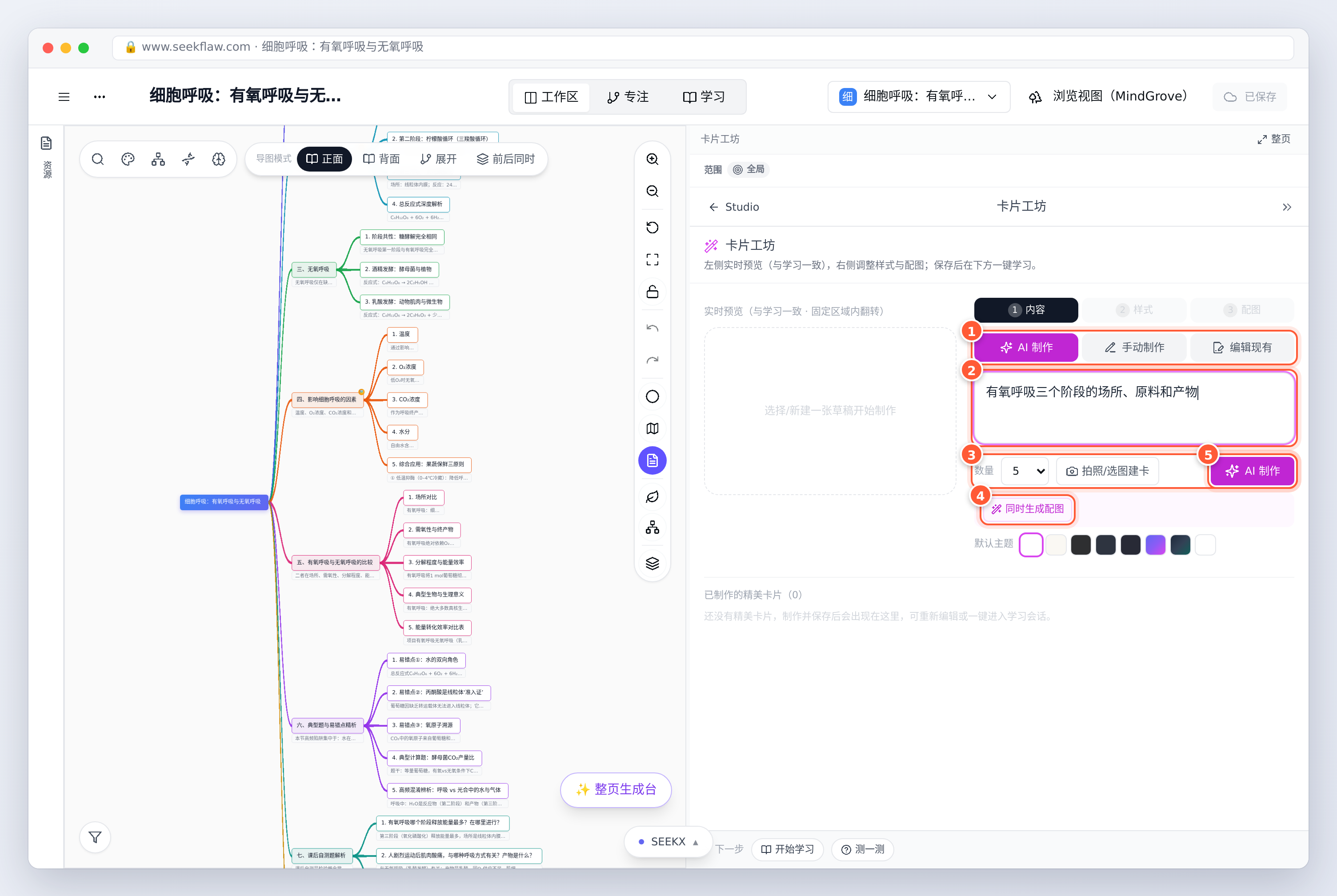Expand the SEEKX popup menu
The width and height of the screenshot is (1337, 896).
coord(668,842)
